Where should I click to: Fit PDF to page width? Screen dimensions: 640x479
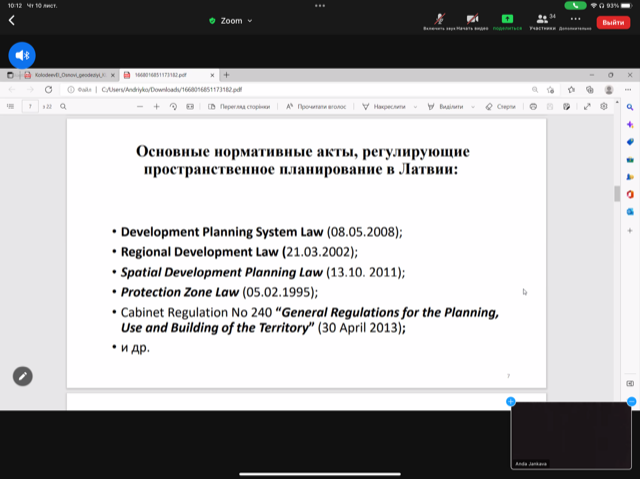[x=190, y=106]
